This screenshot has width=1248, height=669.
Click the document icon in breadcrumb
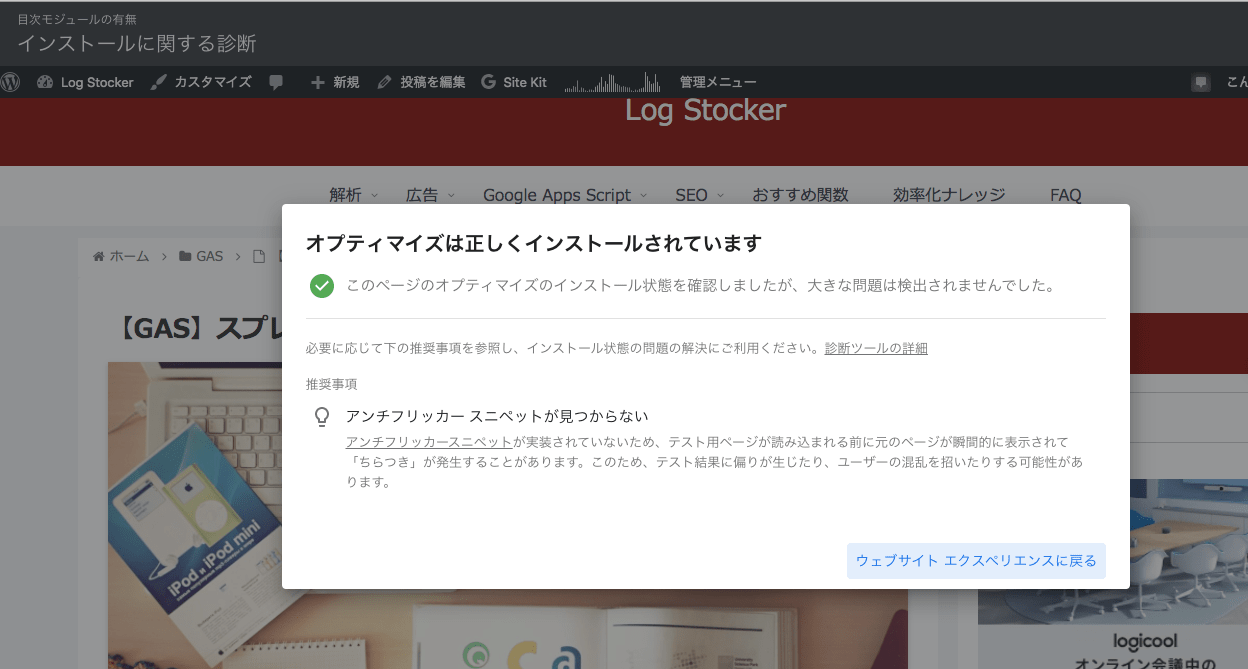tap(259, 256)
